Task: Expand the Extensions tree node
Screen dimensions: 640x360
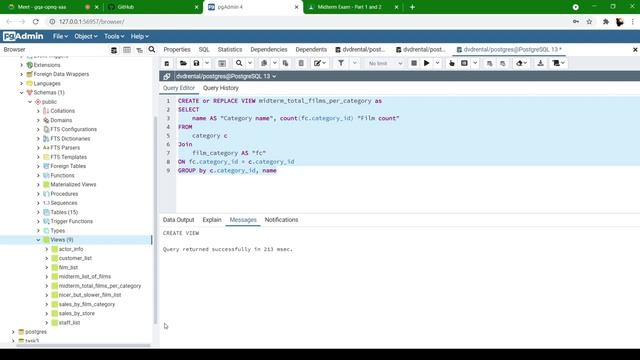Action: tap(22, 65)
